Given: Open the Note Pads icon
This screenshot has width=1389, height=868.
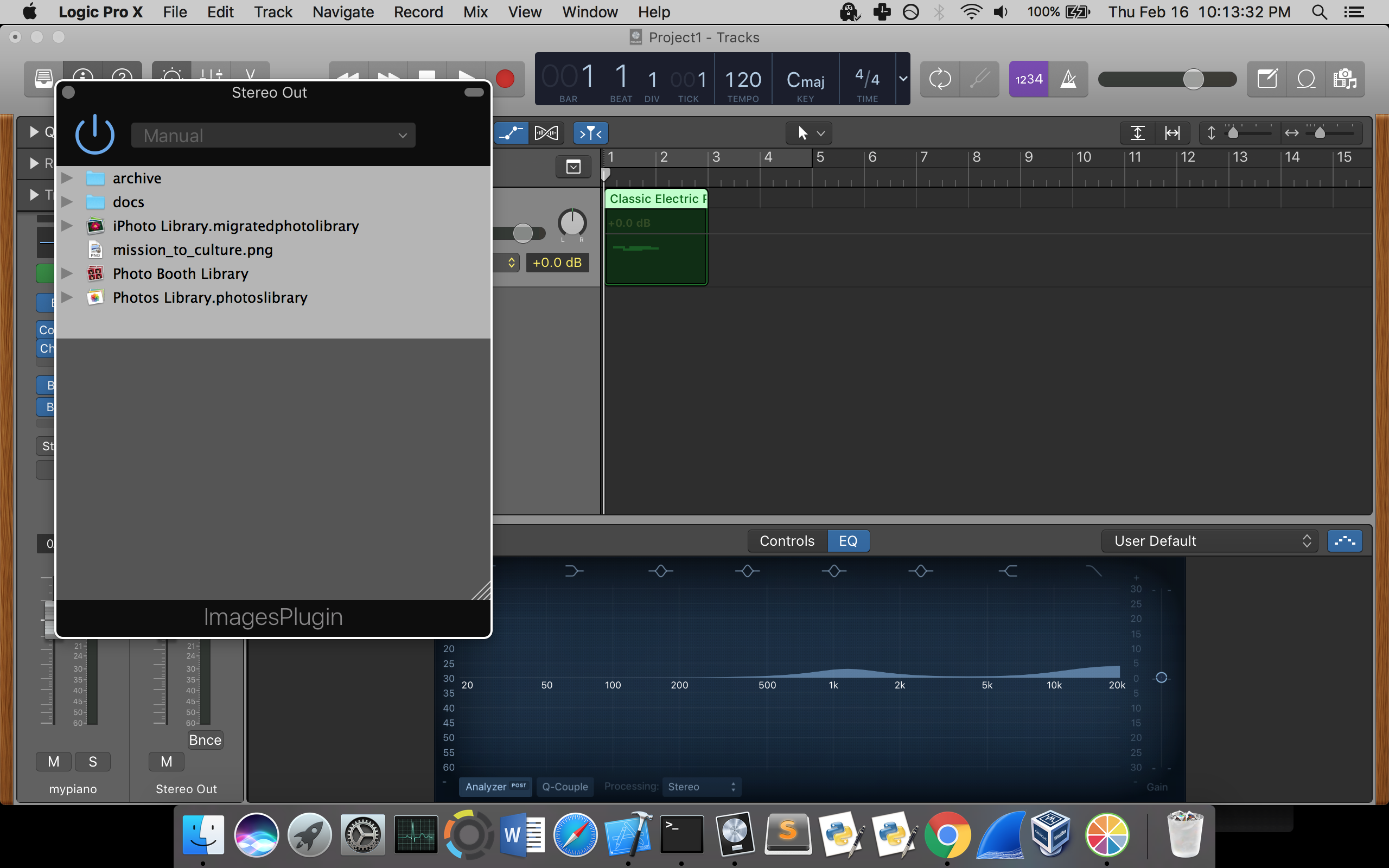Looking at the screenshot, I should pyautogui.click(x=1267, y=79).
